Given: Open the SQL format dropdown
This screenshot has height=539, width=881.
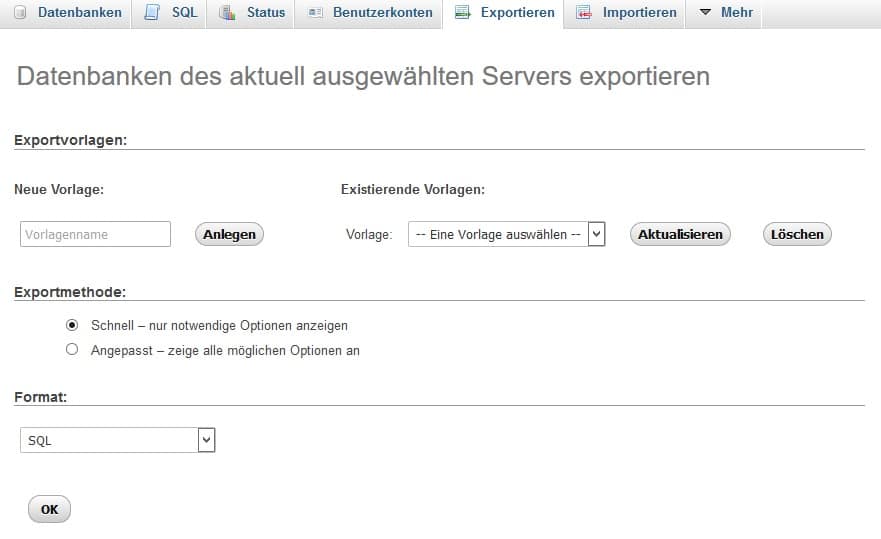Looking at the screenshot, I should click(117, 440).
